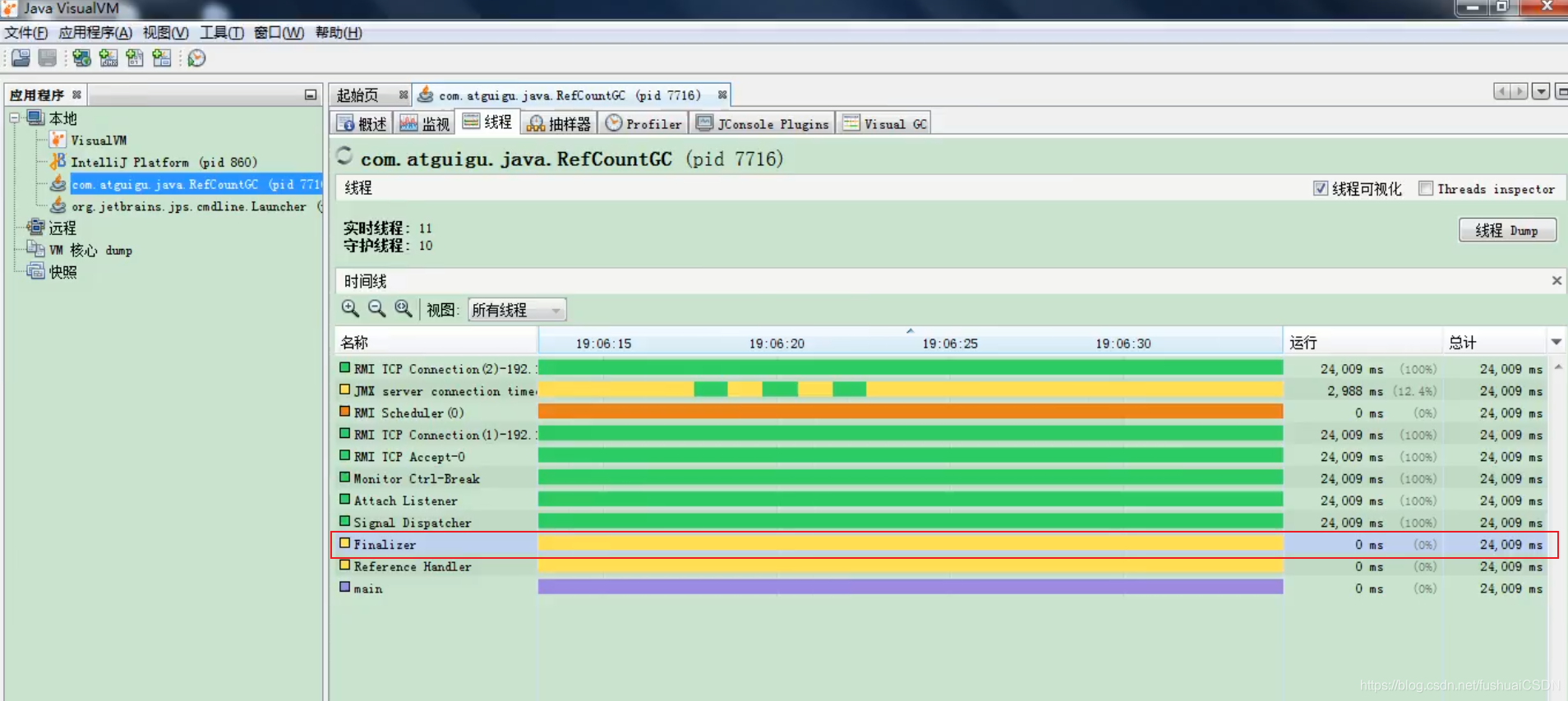Zoom out on the threads timeline
Image resolution: width=1568 pixels, height=701 pixels.
pyautogui.click(x=376, y=309)
